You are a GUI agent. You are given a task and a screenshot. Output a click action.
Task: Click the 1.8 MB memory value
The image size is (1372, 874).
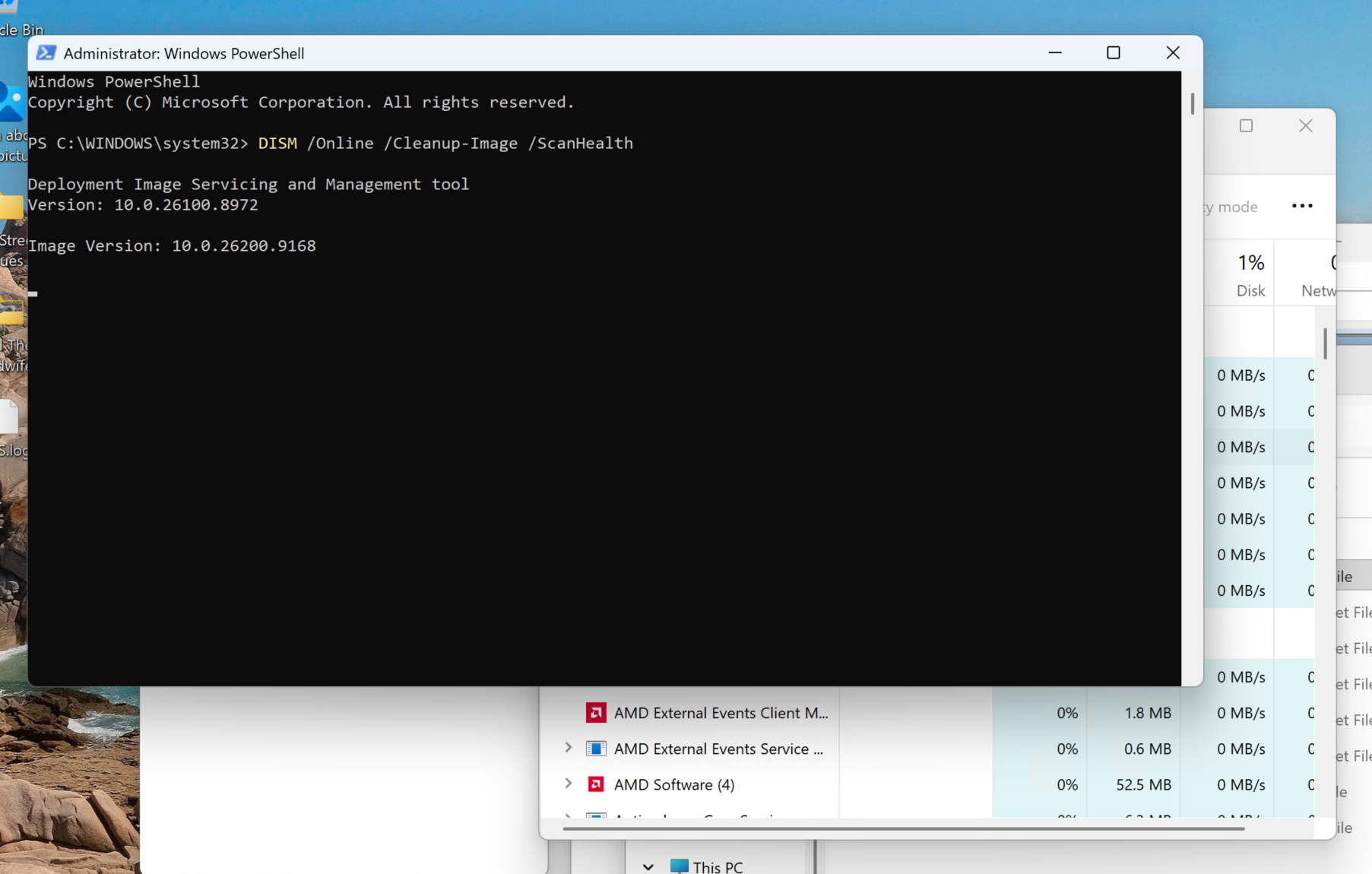pos(1148,713)
